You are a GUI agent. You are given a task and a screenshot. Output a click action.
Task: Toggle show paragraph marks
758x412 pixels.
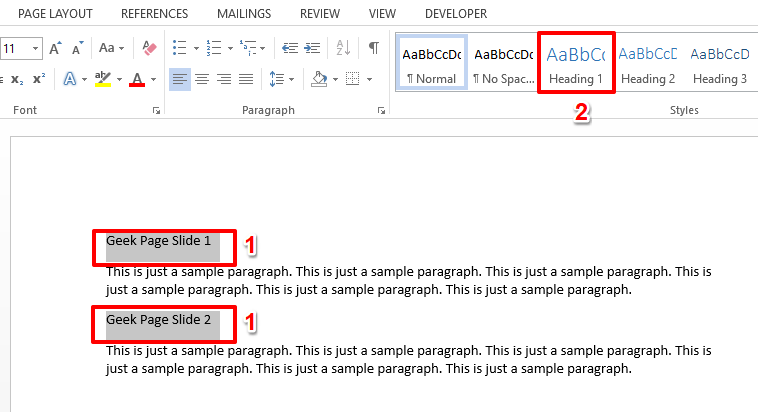tap(374, 48)
